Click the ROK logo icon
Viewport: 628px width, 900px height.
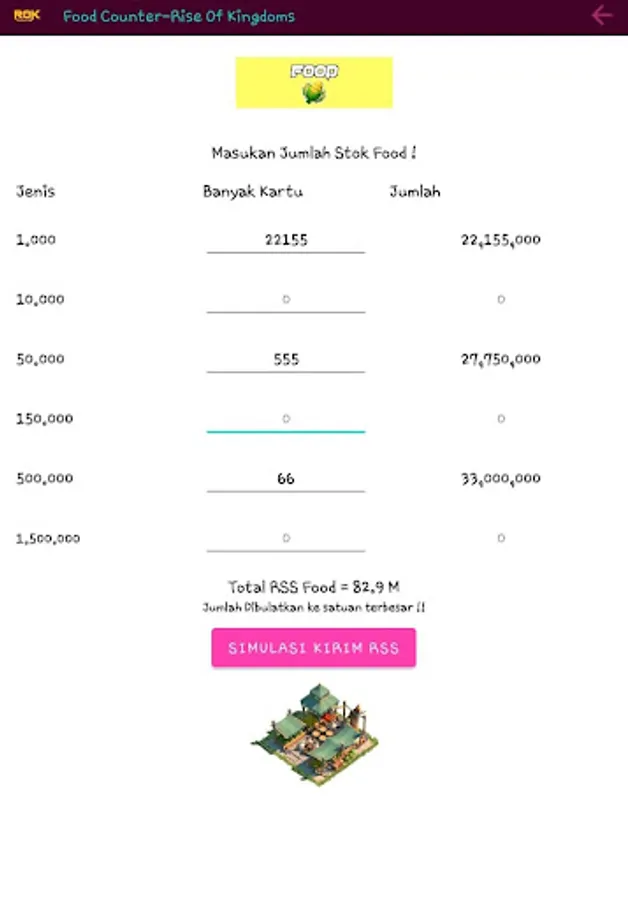tap(26, 16)
